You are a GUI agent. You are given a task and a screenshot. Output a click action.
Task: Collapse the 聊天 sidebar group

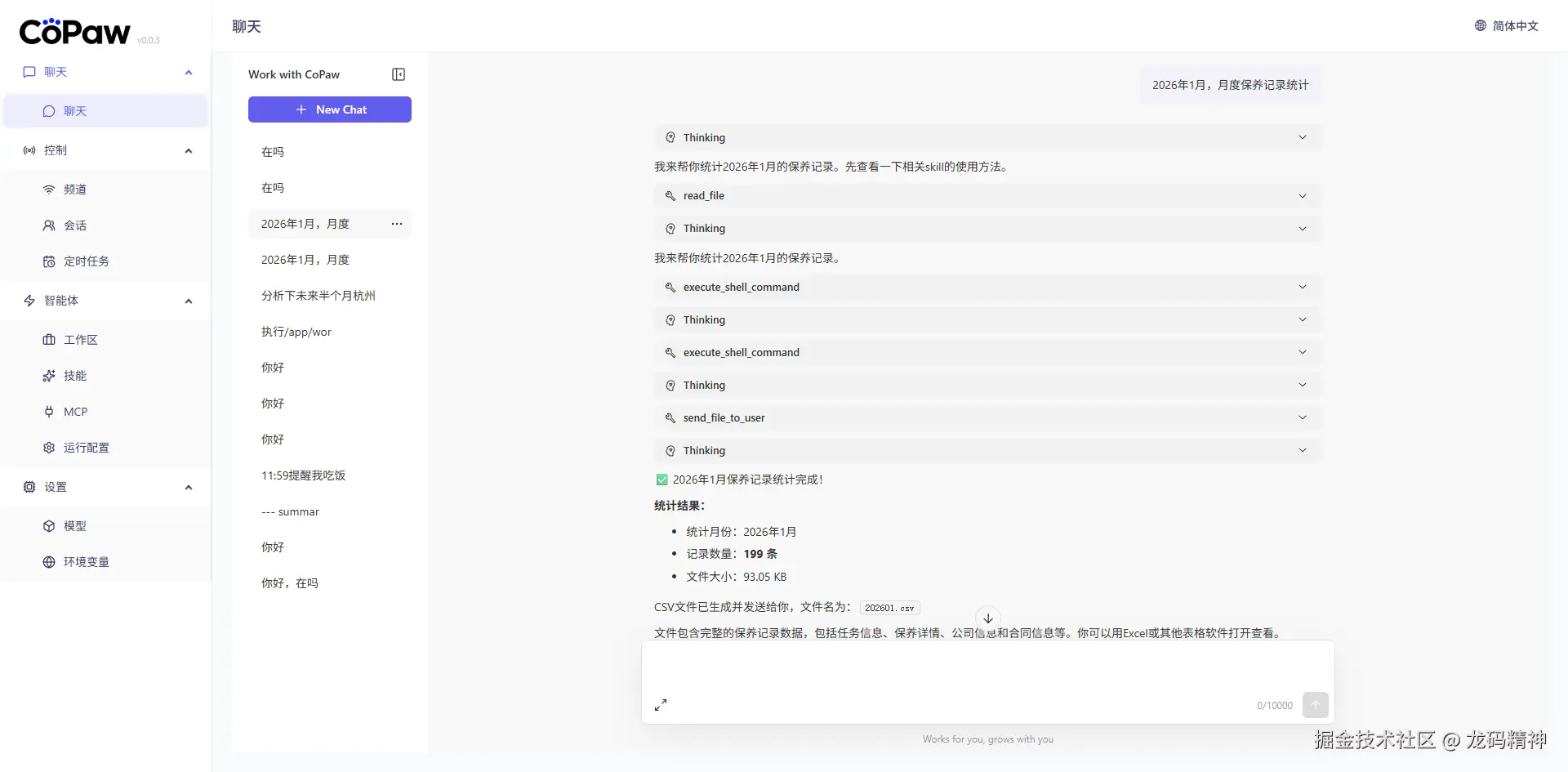pos(189,72)
